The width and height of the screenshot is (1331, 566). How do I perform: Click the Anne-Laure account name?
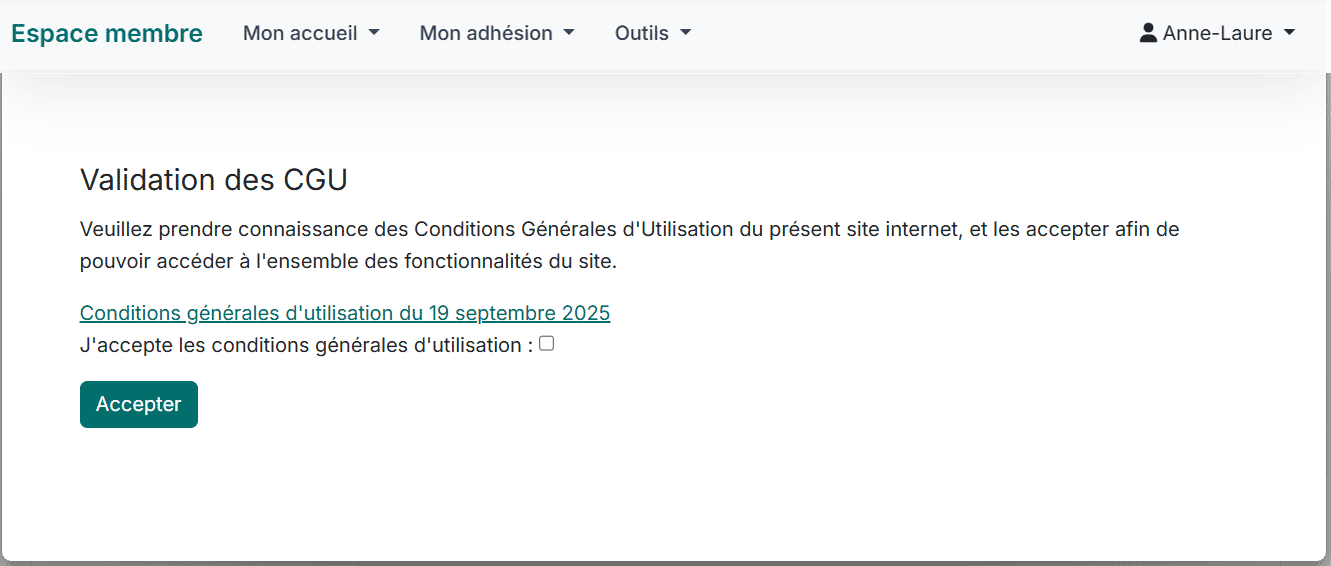click(1217, 33)
